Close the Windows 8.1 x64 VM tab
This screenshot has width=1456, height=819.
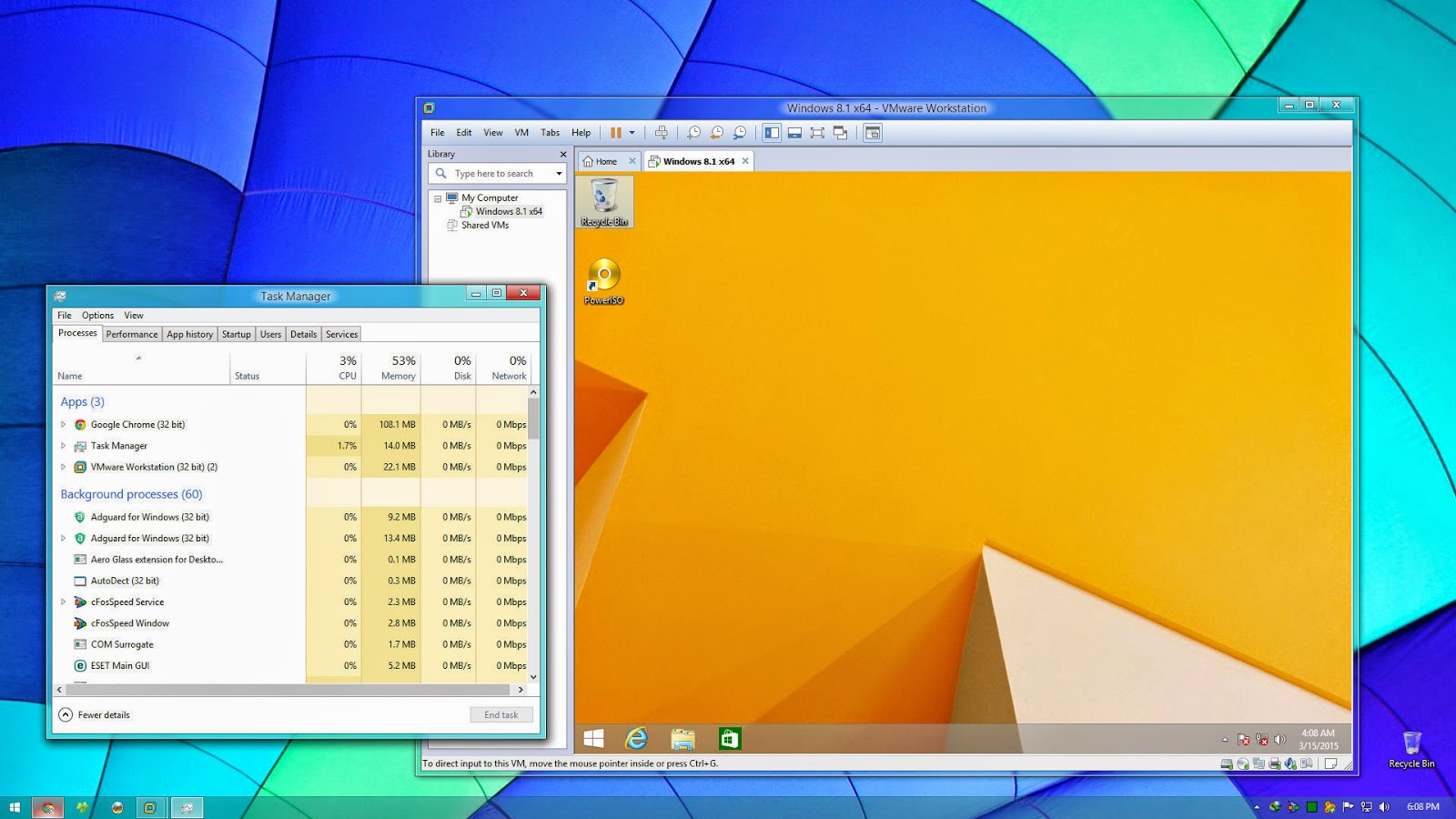pyautogui.click(x=745, y=161)
